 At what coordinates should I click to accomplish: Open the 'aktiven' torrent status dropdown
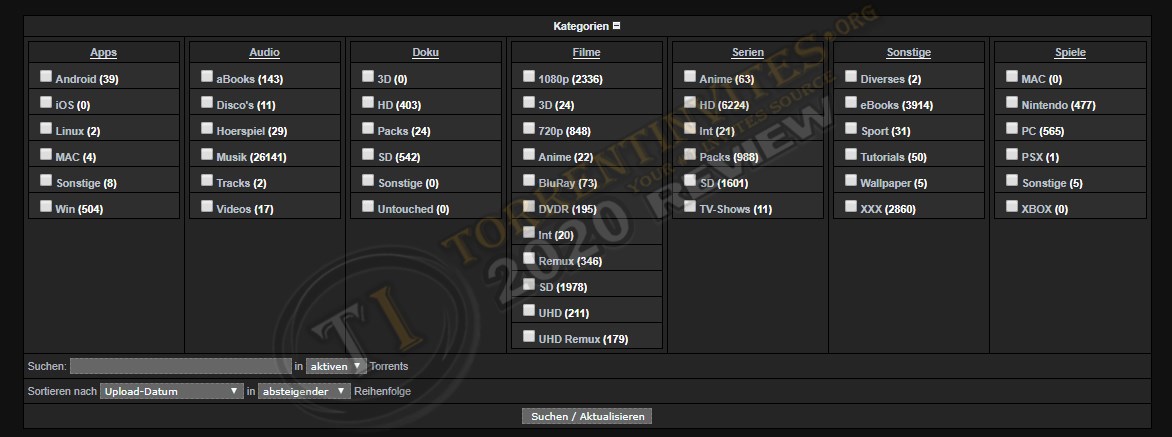pos(337,366)
